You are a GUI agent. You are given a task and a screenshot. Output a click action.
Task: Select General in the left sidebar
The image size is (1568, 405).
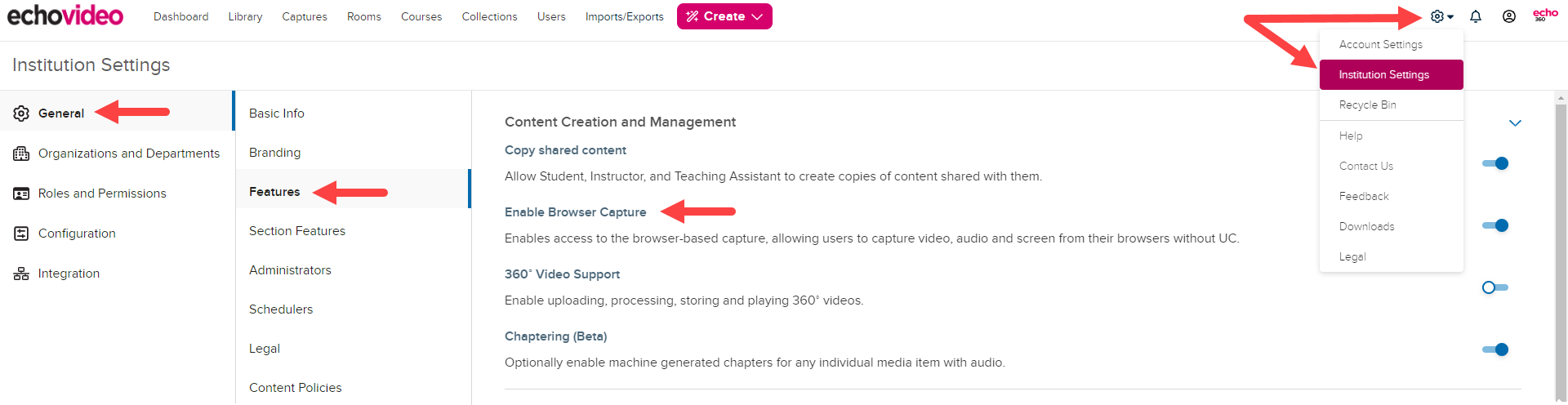click(117, 113)
